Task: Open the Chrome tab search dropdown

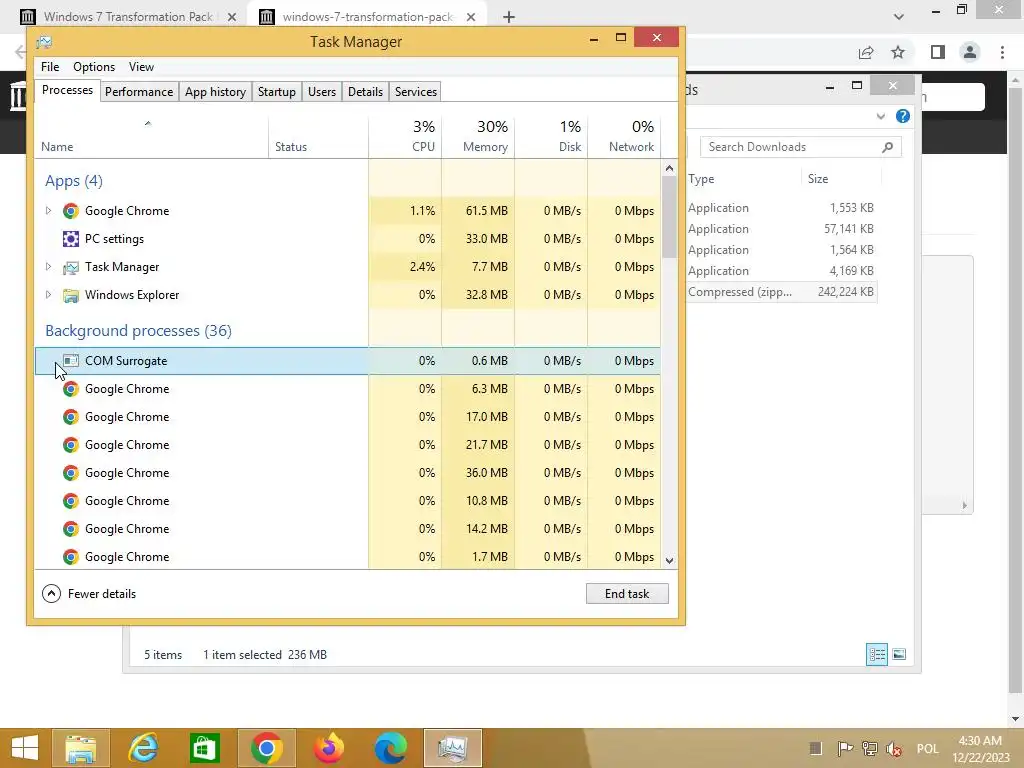Action: (899, 17)
